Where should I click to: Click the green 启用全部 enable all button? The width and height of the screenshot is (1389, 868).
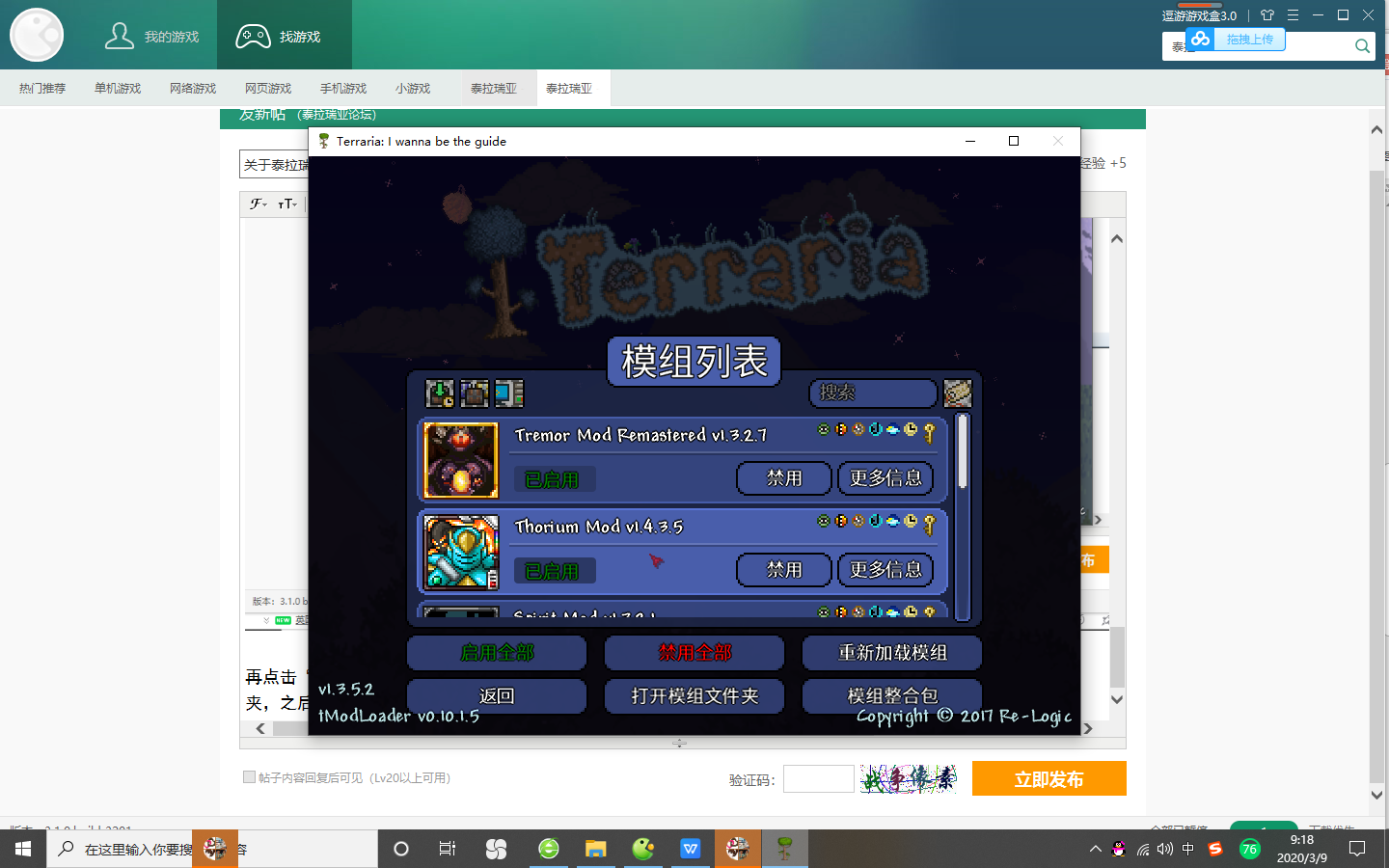(497, 653)
